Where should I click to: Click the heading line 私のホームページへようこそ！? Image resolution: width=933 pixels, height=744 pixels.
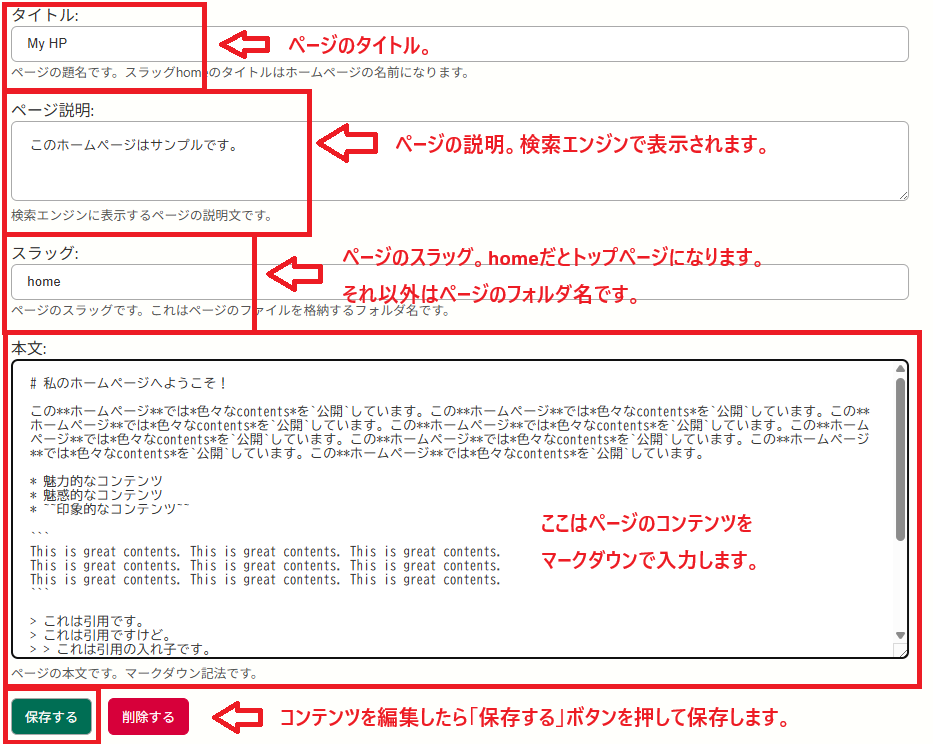point(129,383)
